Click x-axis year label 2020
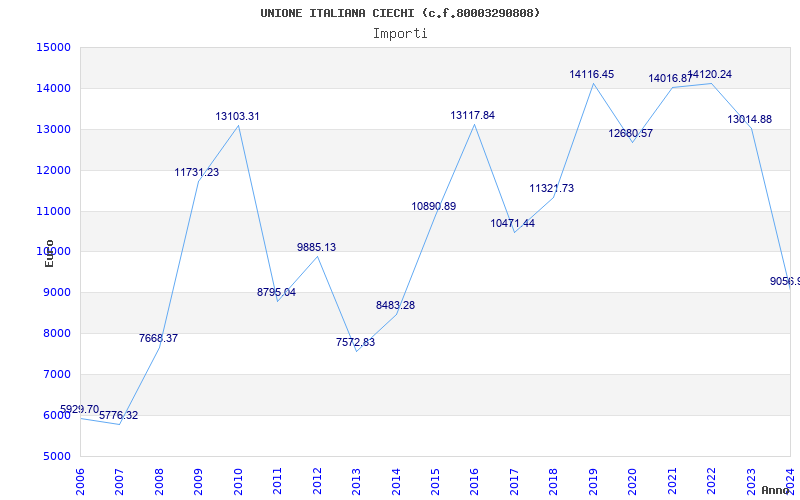800x500 pixels. (x=633, y=481)
